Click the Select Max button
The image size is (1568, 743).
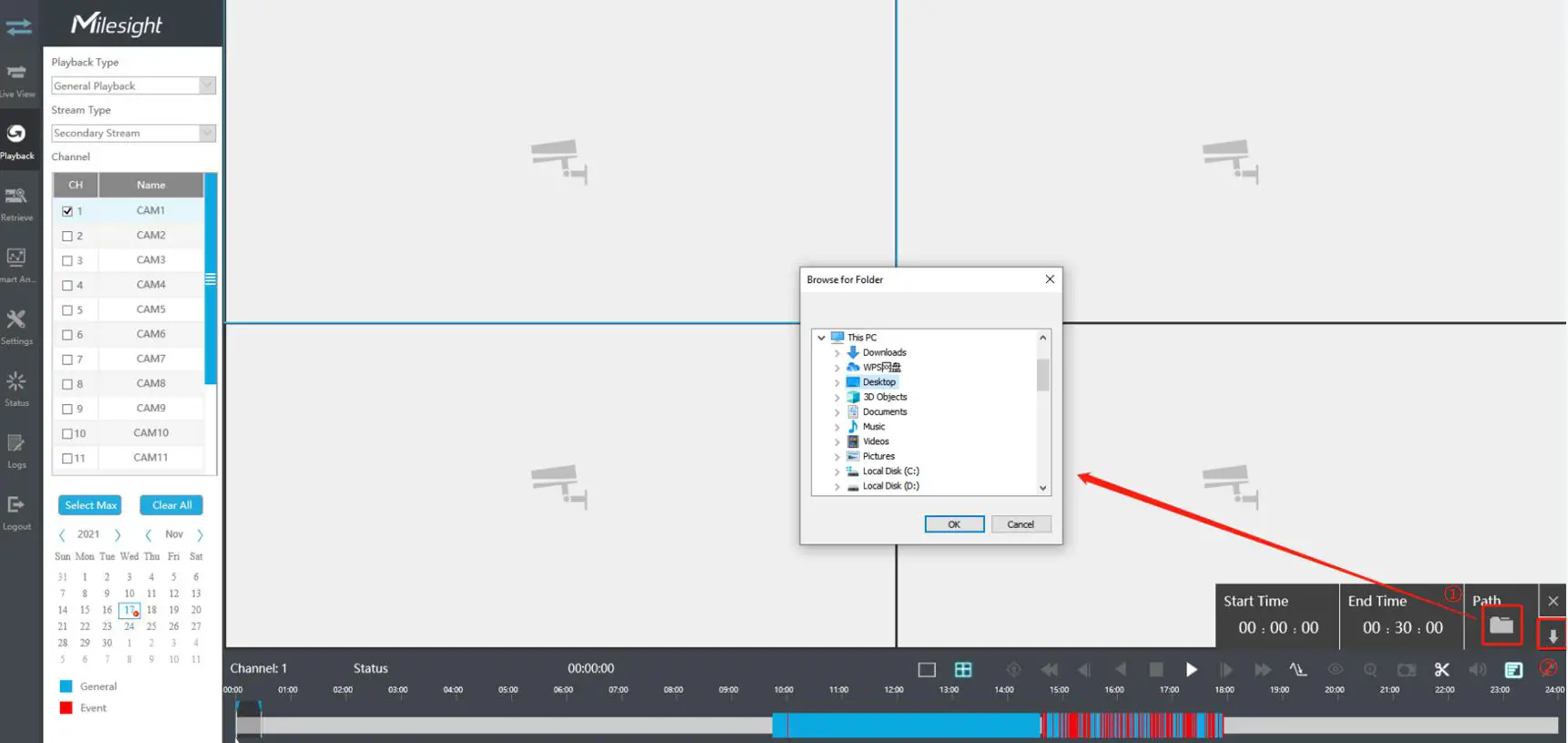pyautogui.click(x=91, y=505)
